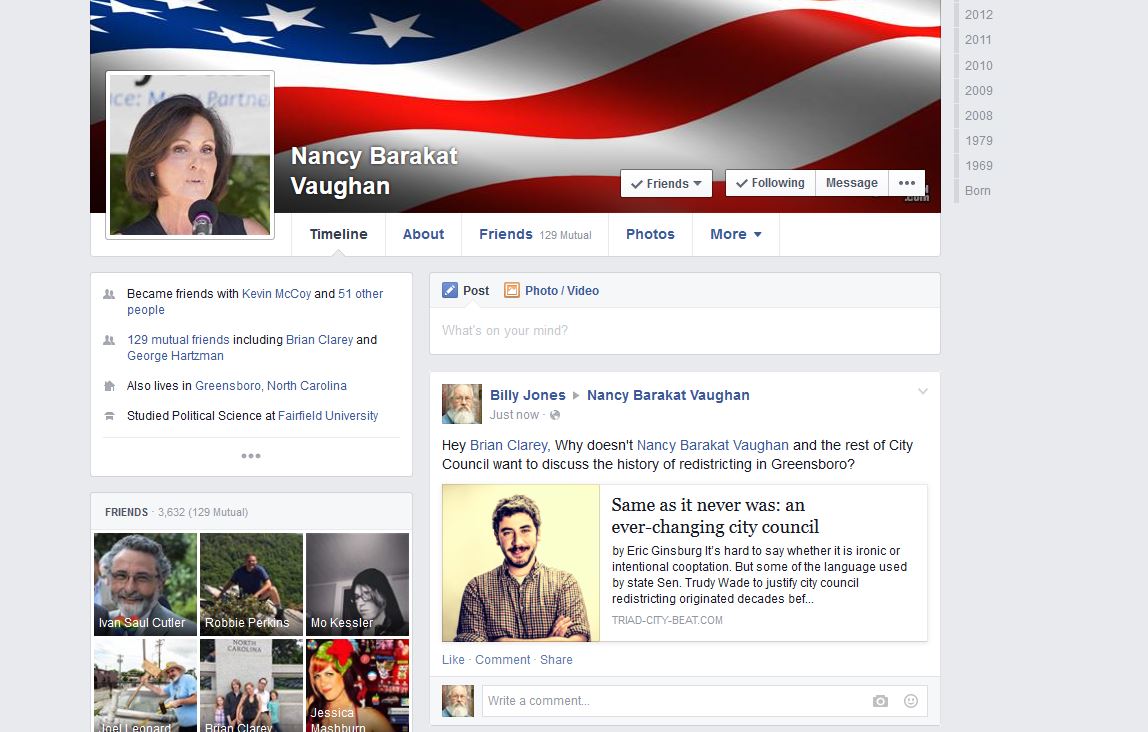Jump to 1979 on the timeline
Image resolution: width=1148 pixels, height=732 pixels.
(978, 141)
